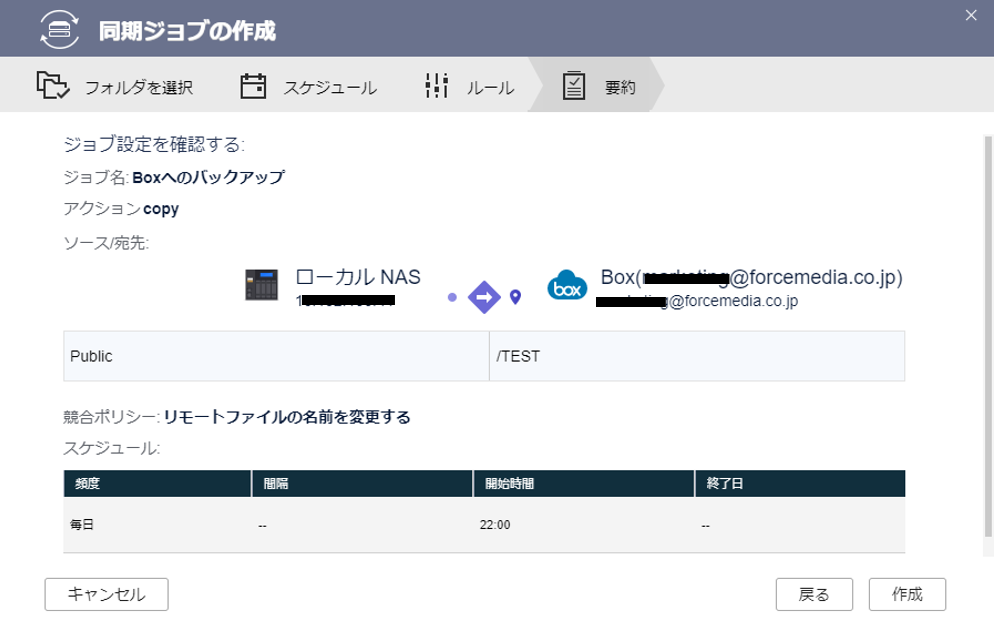Open the ルール step
The width and height of the screenshot is (994, 629).
[x=490, y=87]
